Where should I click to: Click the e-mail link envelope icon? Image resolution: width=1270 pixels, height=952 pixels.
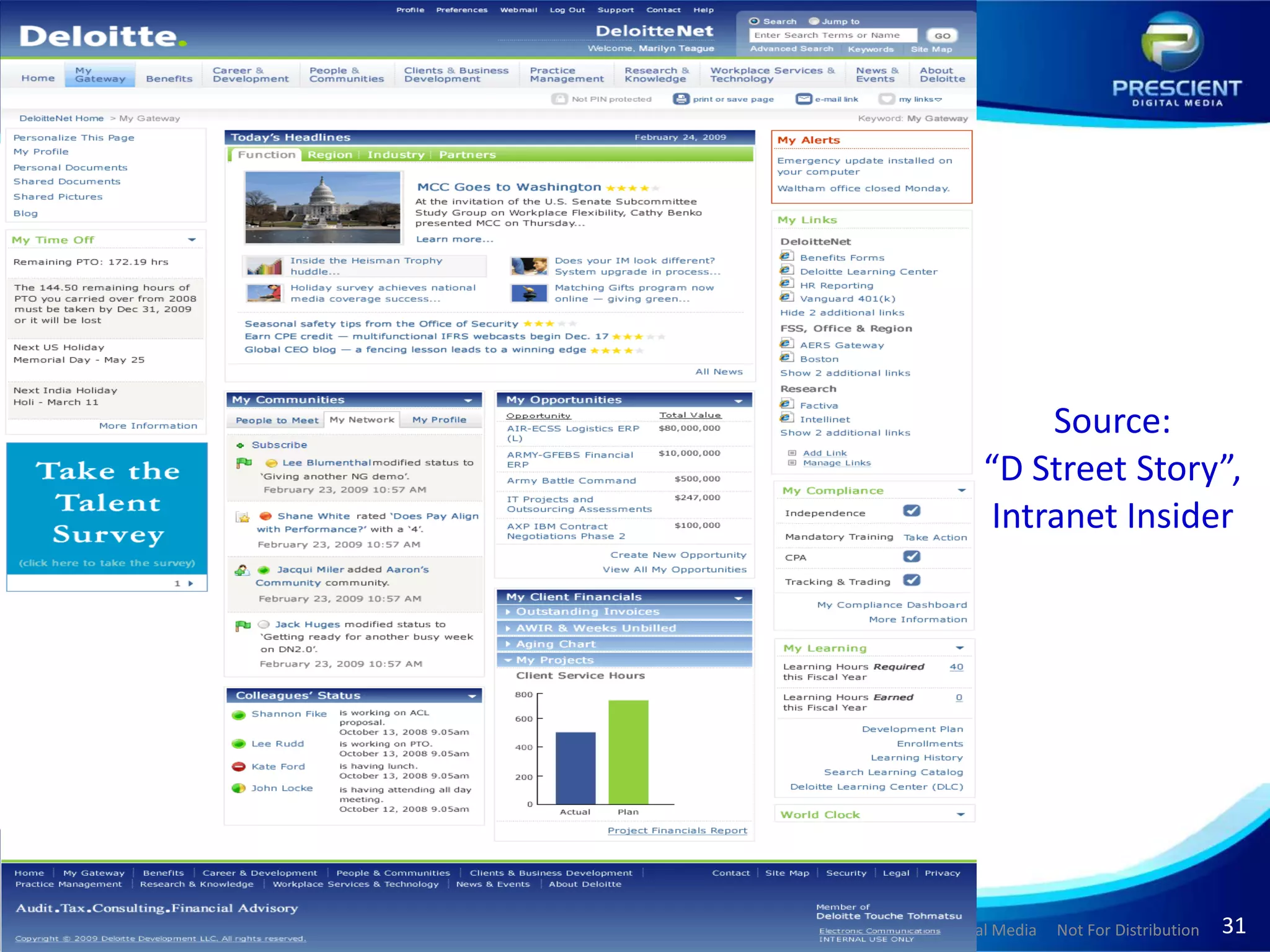coord(804,99)
